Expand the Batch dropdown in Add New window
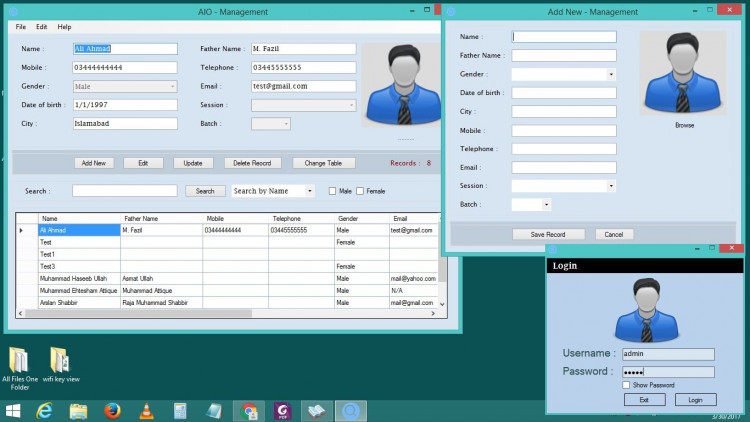The image size is (750, 422). coord(546,204)
